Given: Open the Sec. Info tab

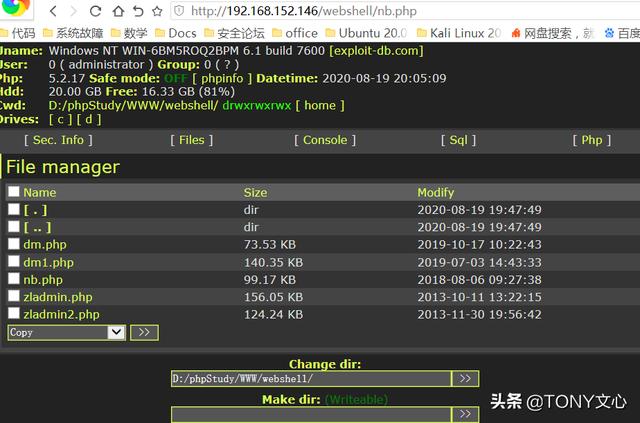Looking at the screenshot, I should 58,140.
